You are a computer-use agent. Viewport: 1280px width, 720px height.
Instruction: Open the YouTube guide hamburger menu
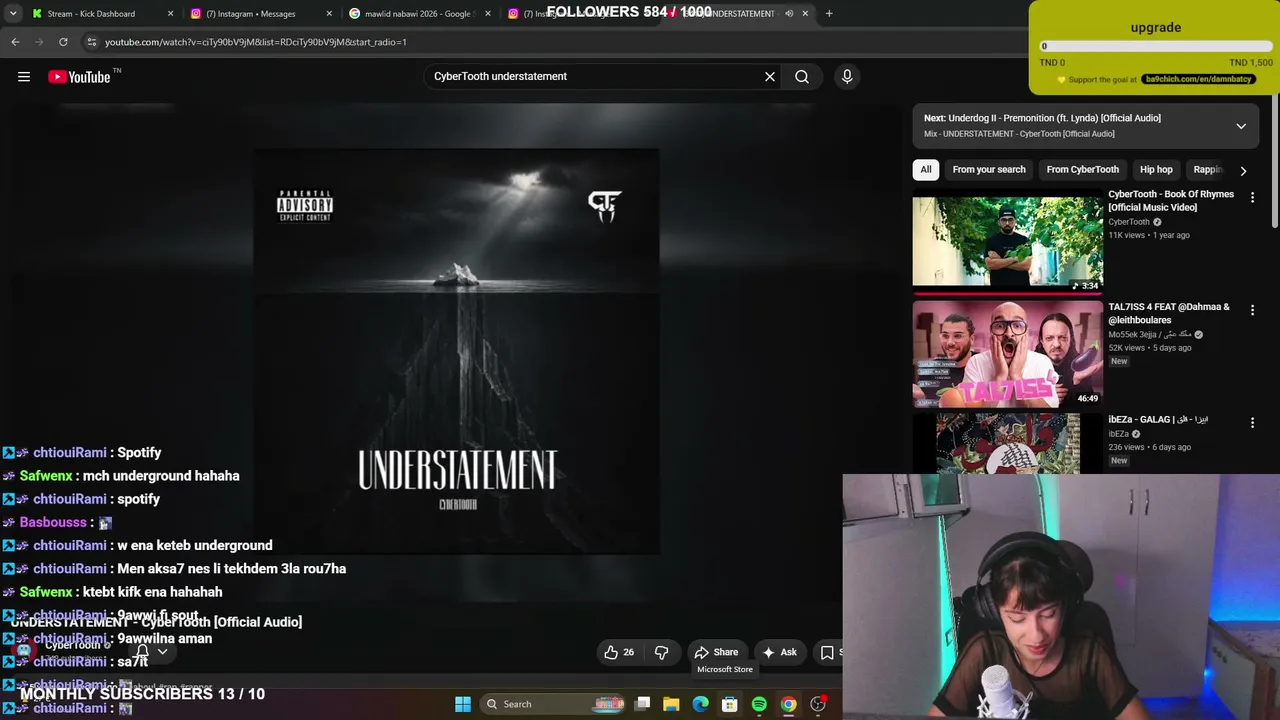point(24,77)
